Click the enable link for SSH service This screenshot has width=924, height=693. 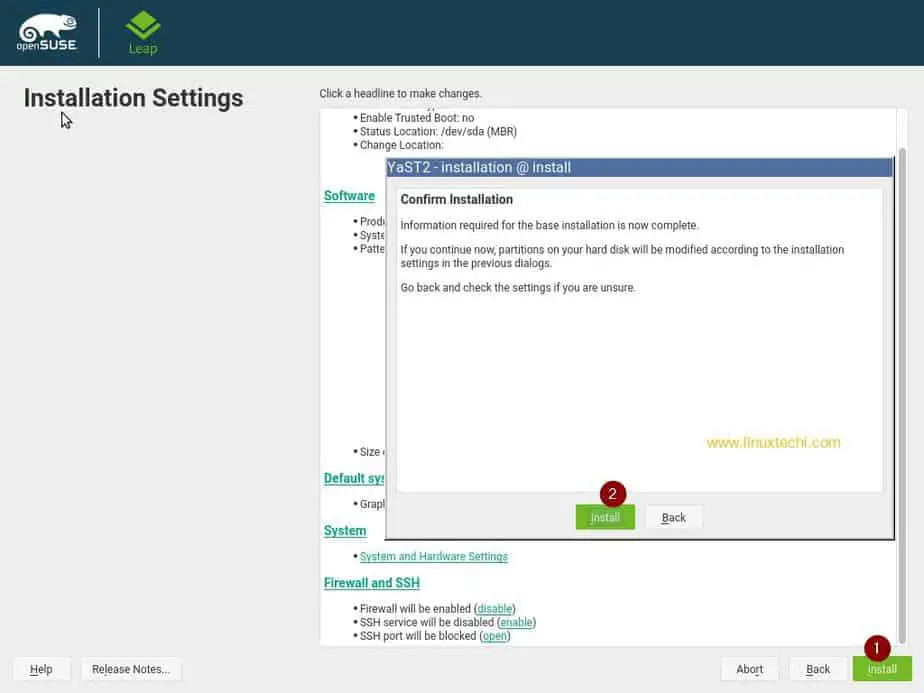[516, 622]
